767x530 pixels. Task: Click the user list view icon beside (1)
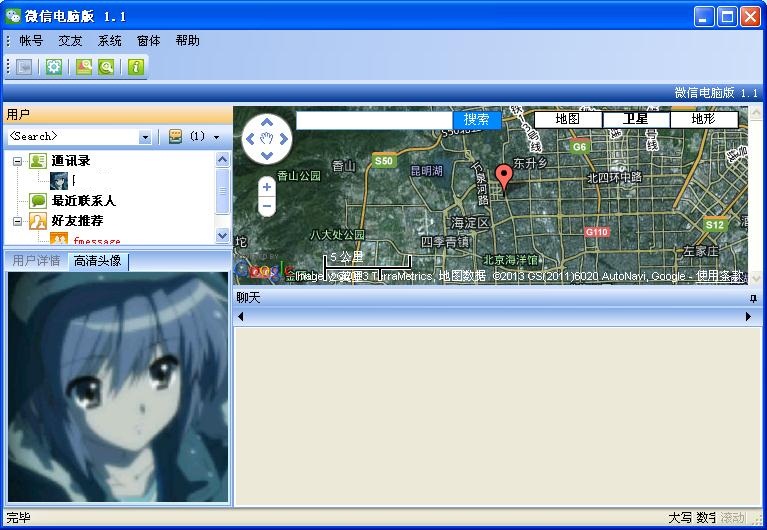tap(176, 136)
